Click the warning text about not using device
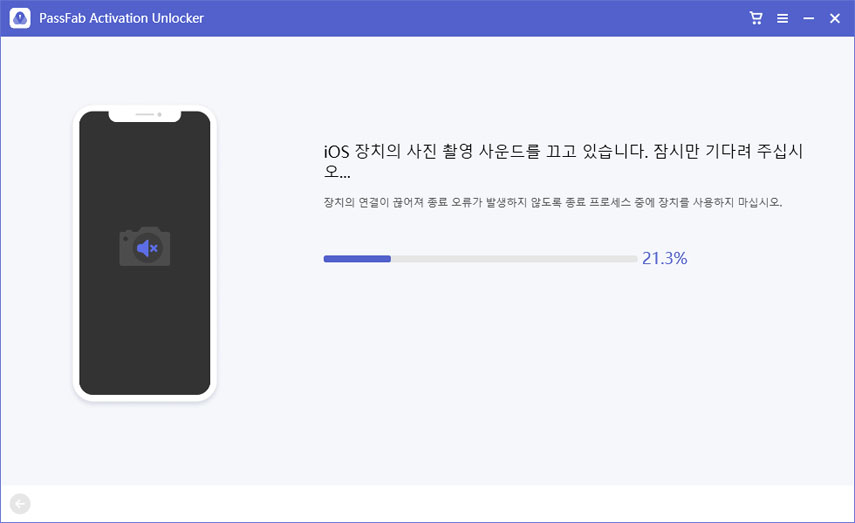The height and width of the screenshot is (523, 855). [553, 202]
